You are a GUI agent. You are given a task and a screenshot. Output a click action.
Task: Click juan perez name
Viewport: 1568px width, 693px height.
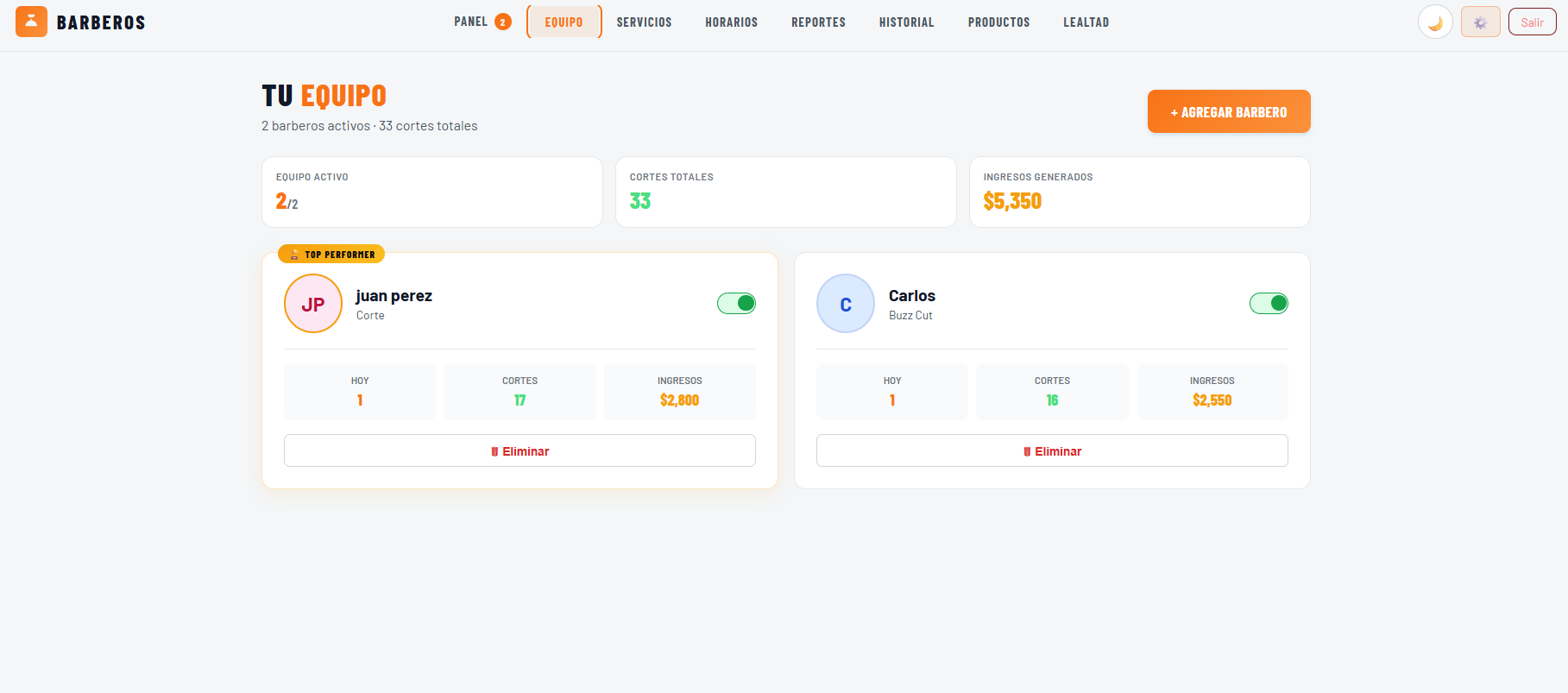(x=394, y=296)
